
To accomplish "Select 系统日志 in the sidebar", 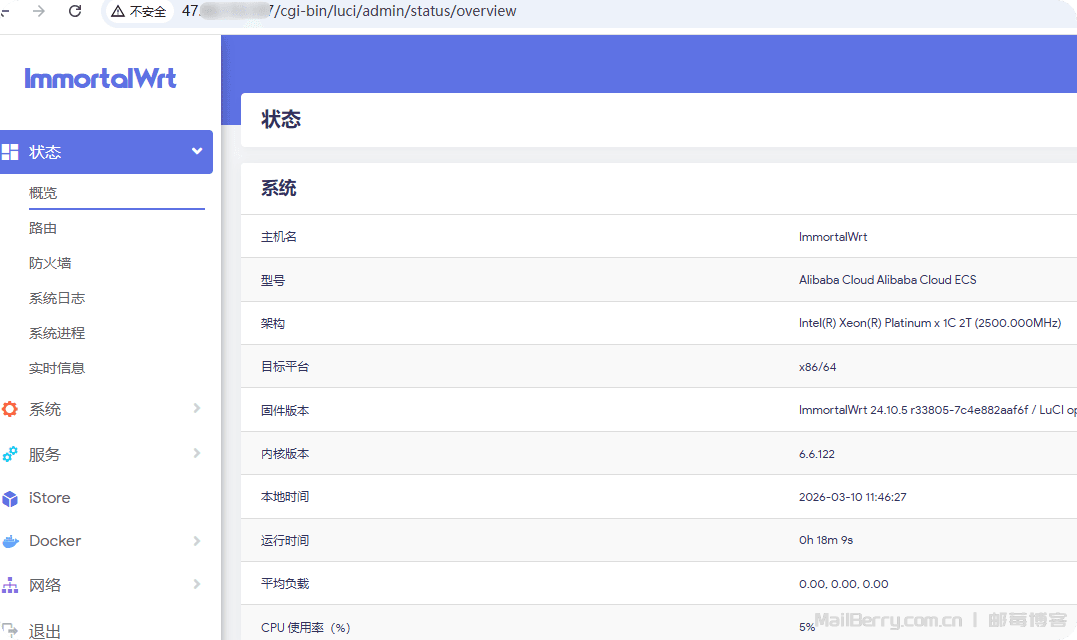I will 57,298.
